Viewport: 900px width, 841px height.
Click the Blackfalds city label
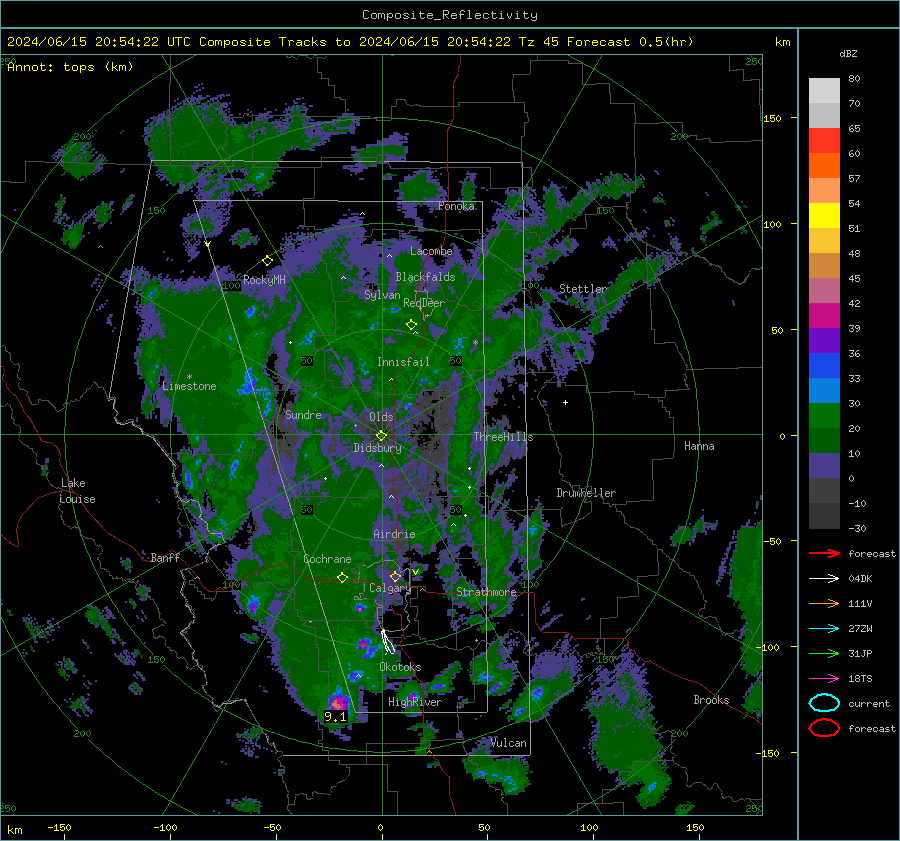(425, 277)
